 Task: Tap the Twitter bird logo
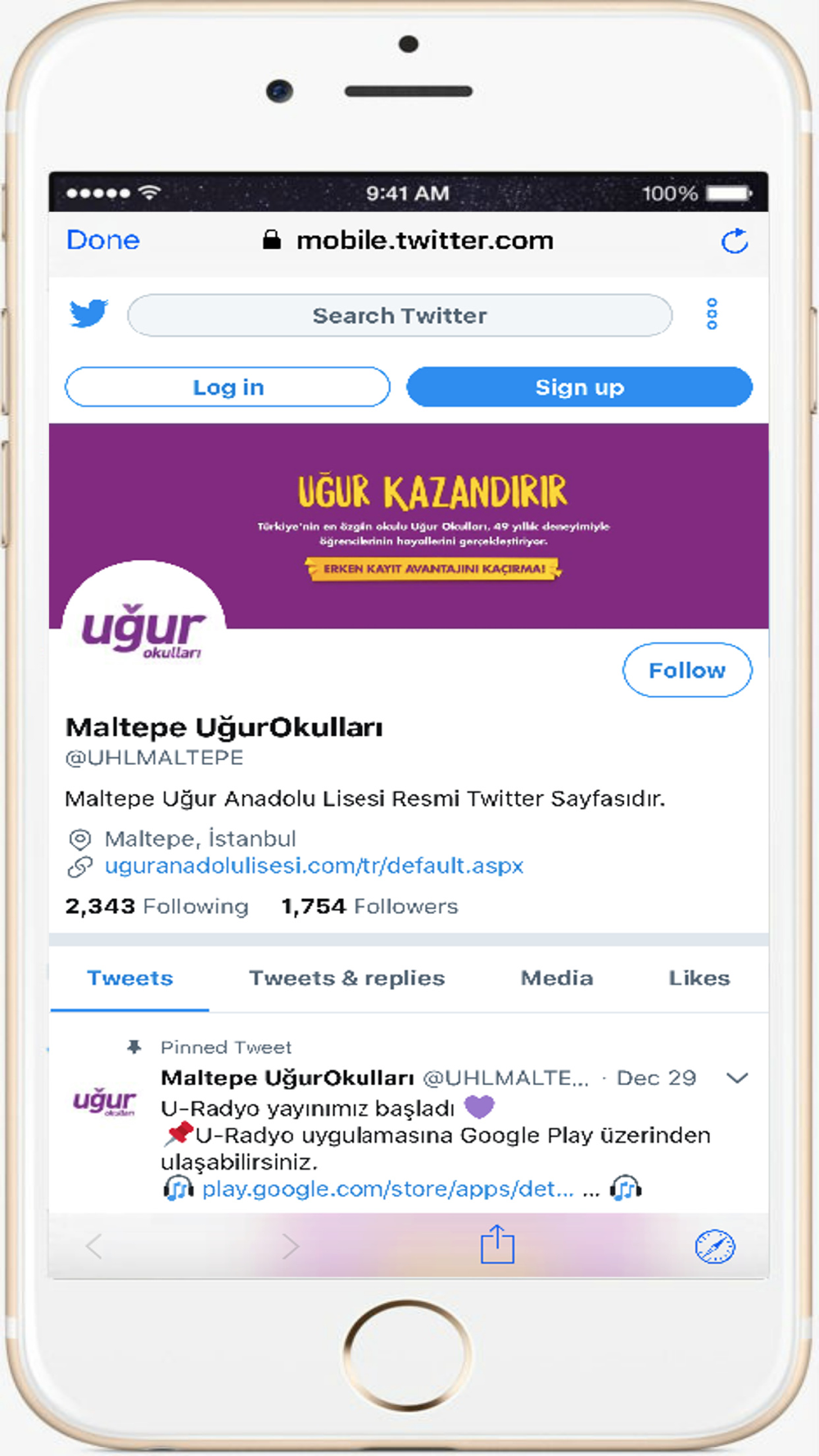pos(88,314)
